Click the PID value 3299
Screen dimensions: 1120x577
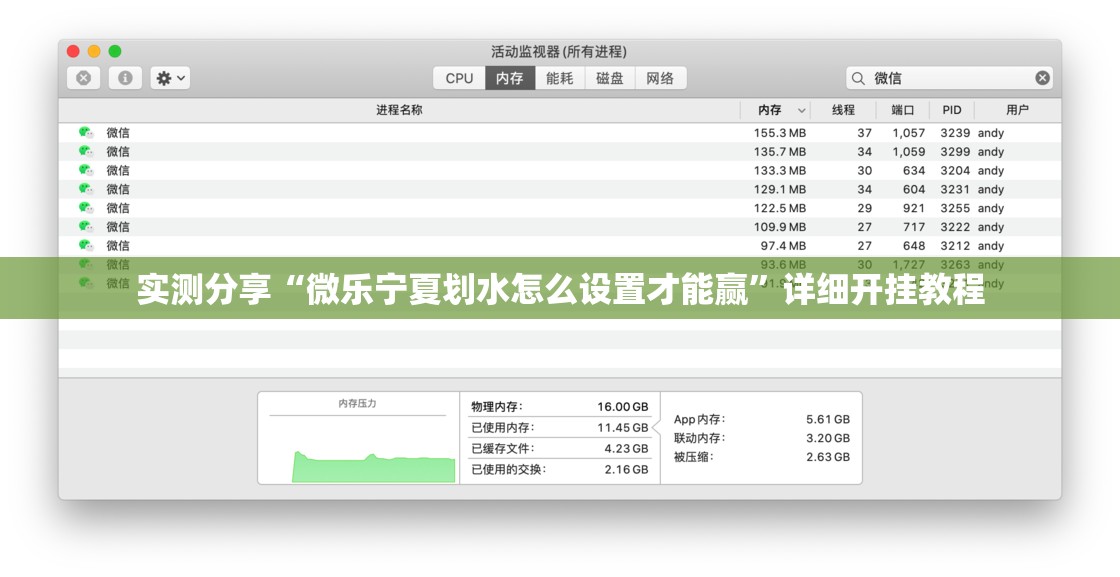click(955, 151)
